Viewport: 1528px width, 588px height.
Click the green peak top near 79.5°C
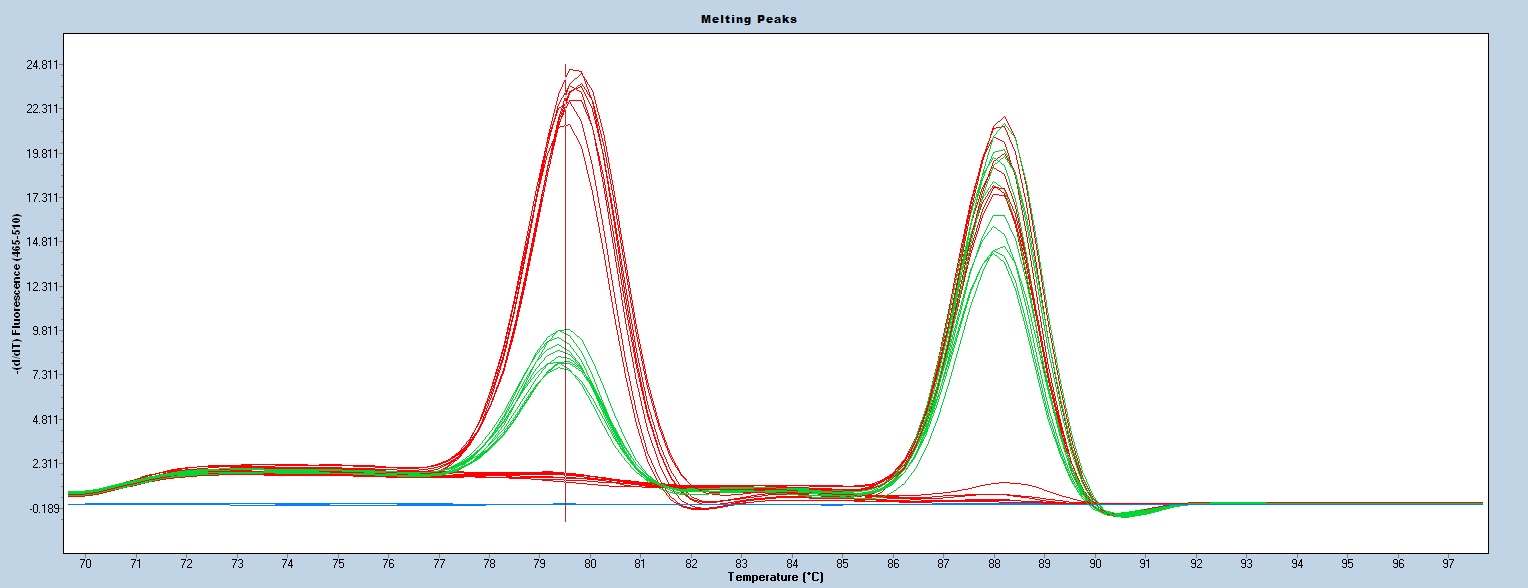565,331
